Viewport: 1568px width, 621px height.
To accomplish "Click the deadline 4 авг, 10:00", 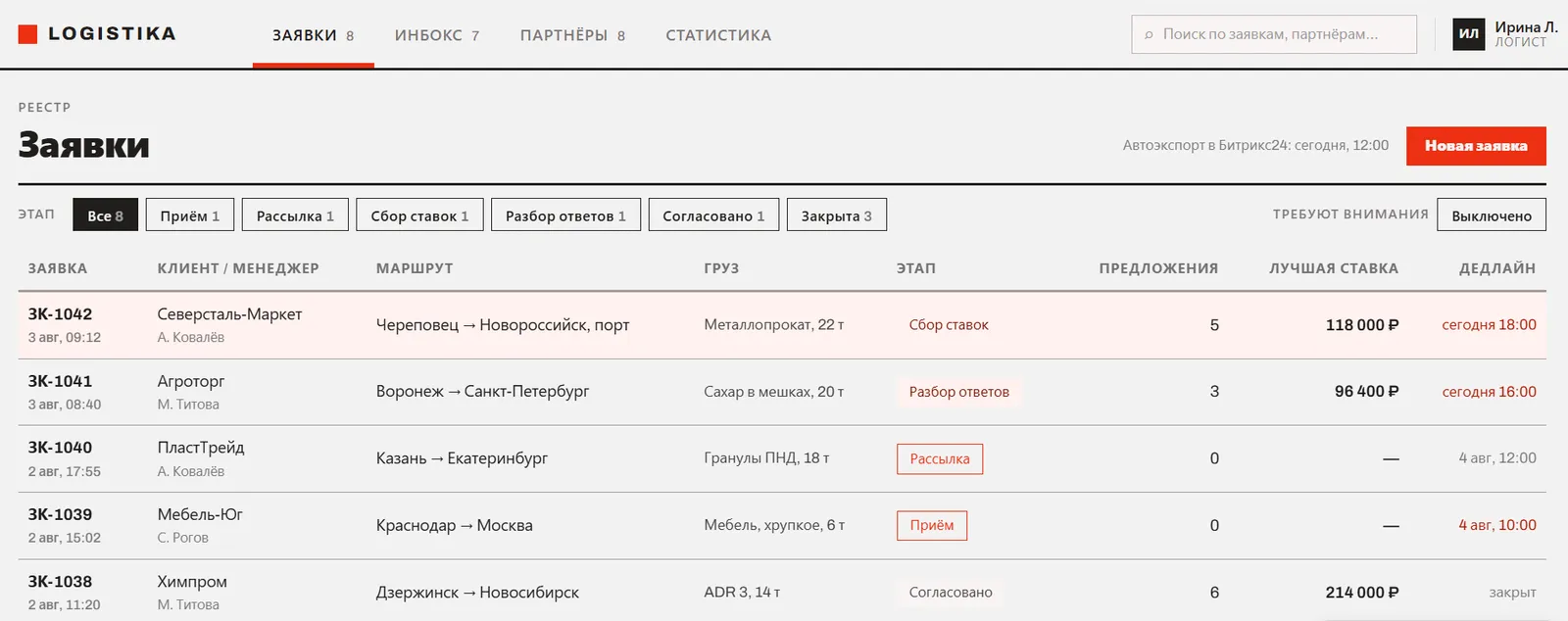I will 1497,526.
